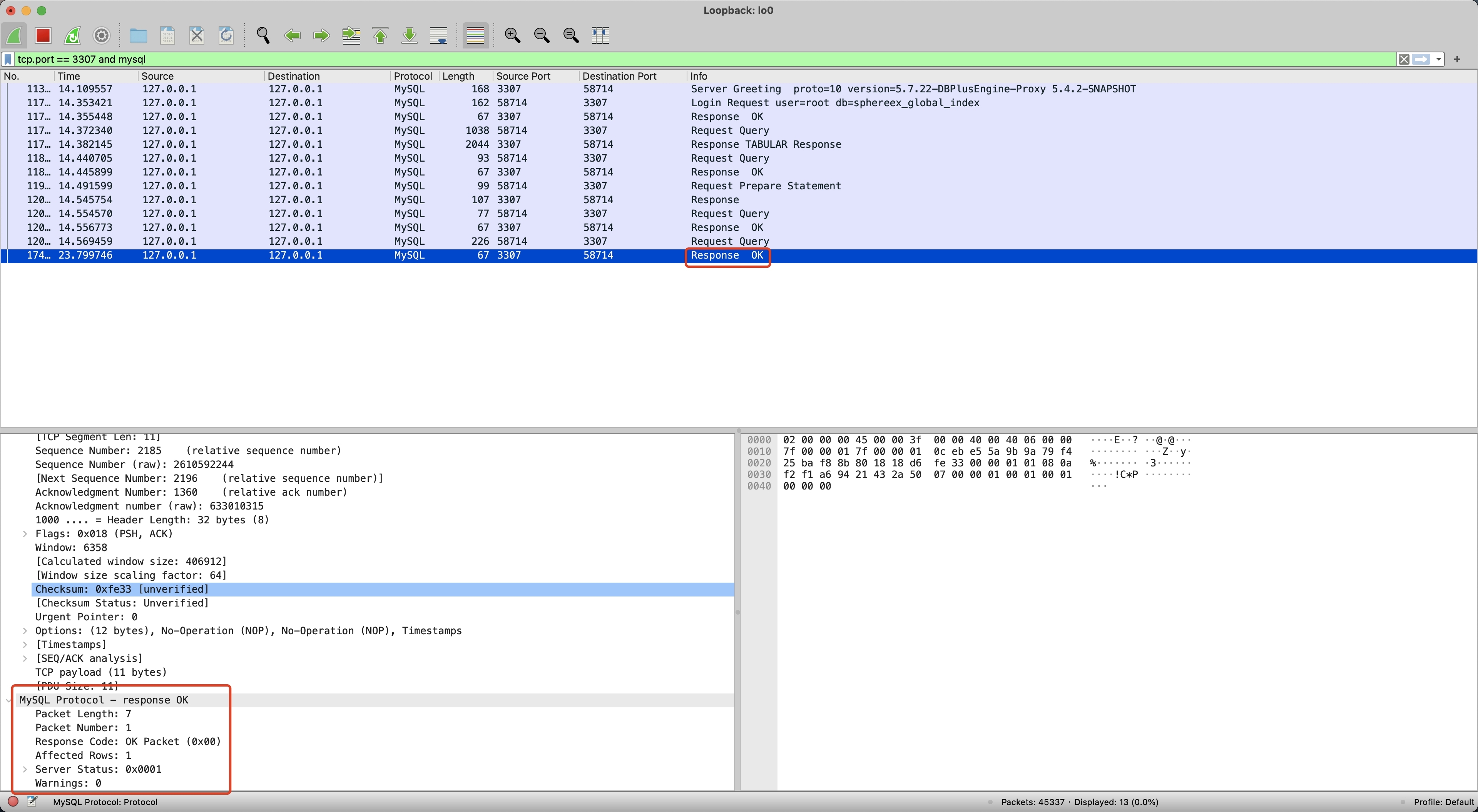Zoom in packet text size
This screenshot has height=812, width=1478.
pyautogui.click(x=512, y=35)
